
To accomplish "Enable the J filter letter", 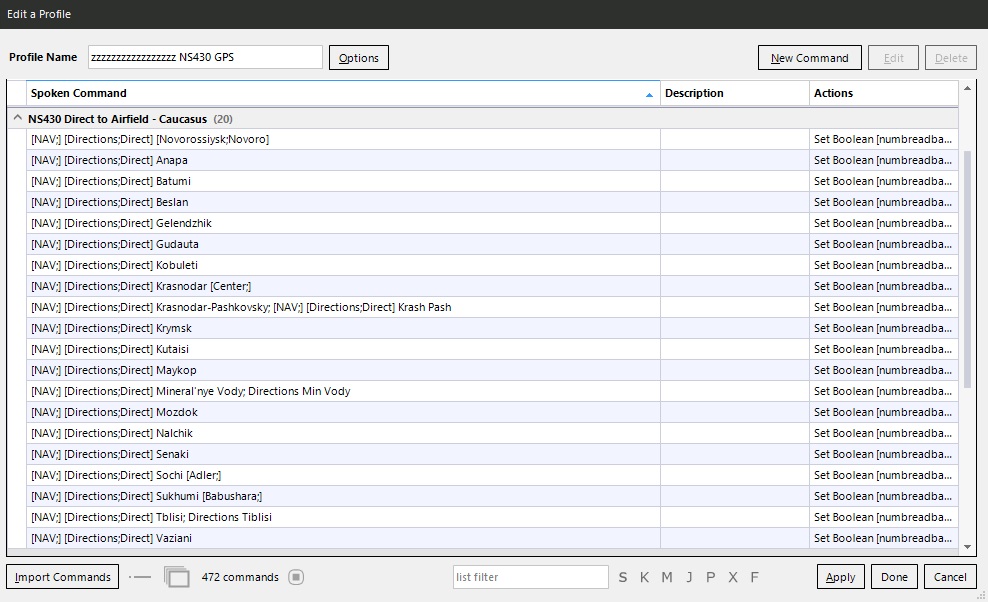I will pyautogui.click(x=689, y=577).
